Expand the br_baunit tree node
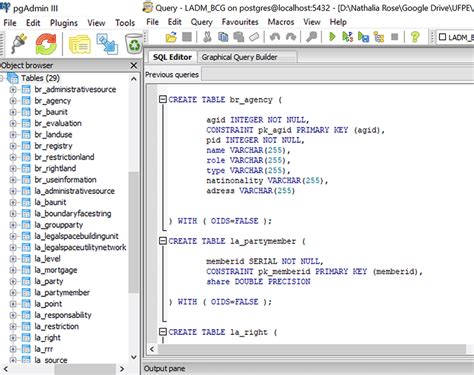474x375 pixels. (13, 112)
